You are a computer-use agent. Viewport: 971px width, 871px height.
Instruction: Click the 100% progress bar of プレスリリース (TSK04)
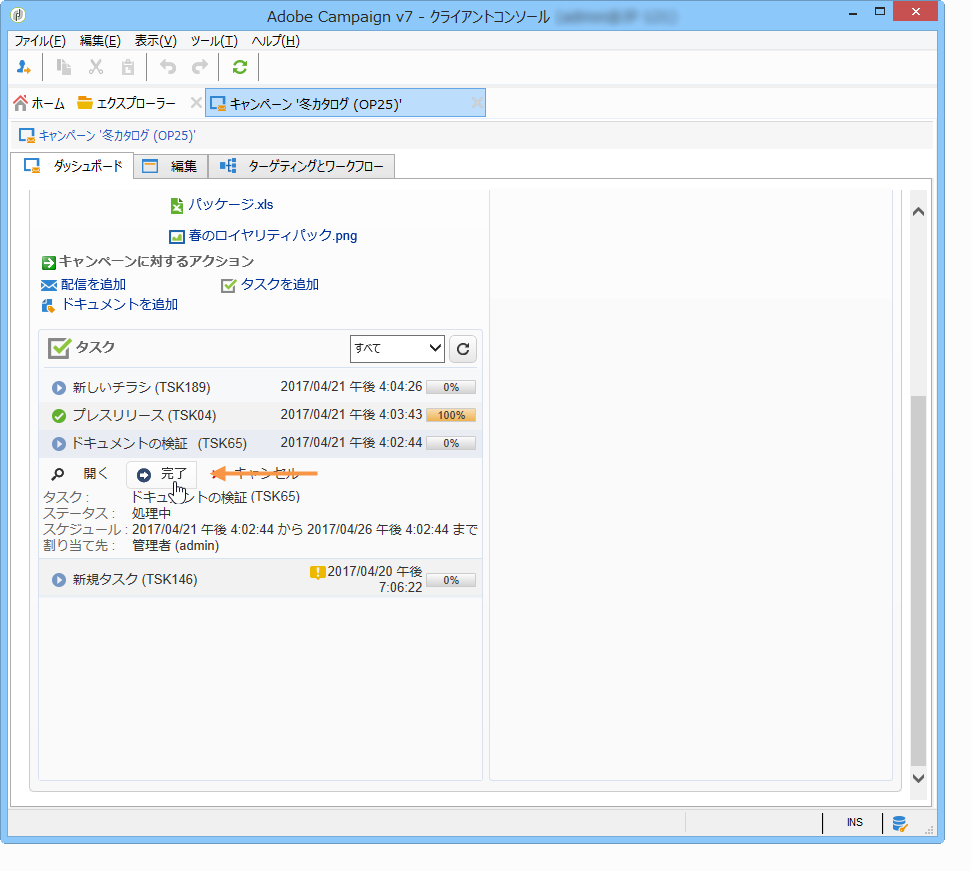[451, 415]
